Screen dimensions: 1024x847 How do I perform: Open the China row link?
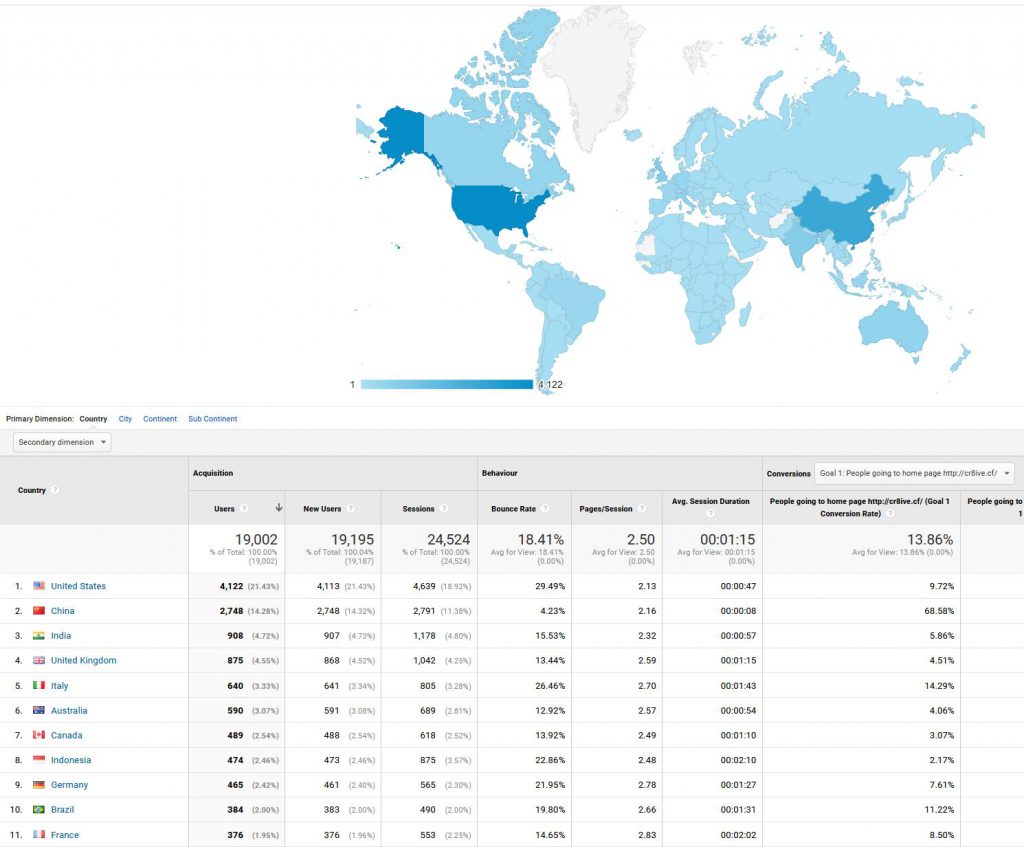point(62,611)
